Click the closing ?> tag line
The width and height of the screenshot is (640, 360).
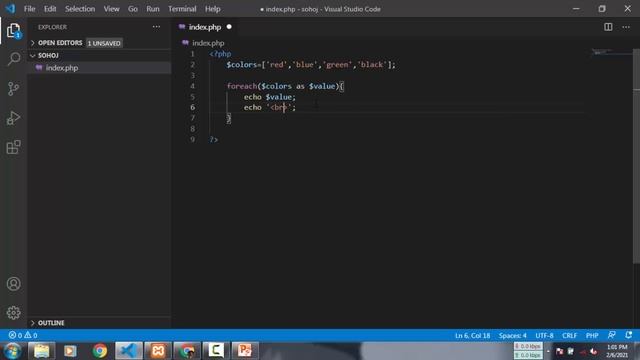pos(214,140)
